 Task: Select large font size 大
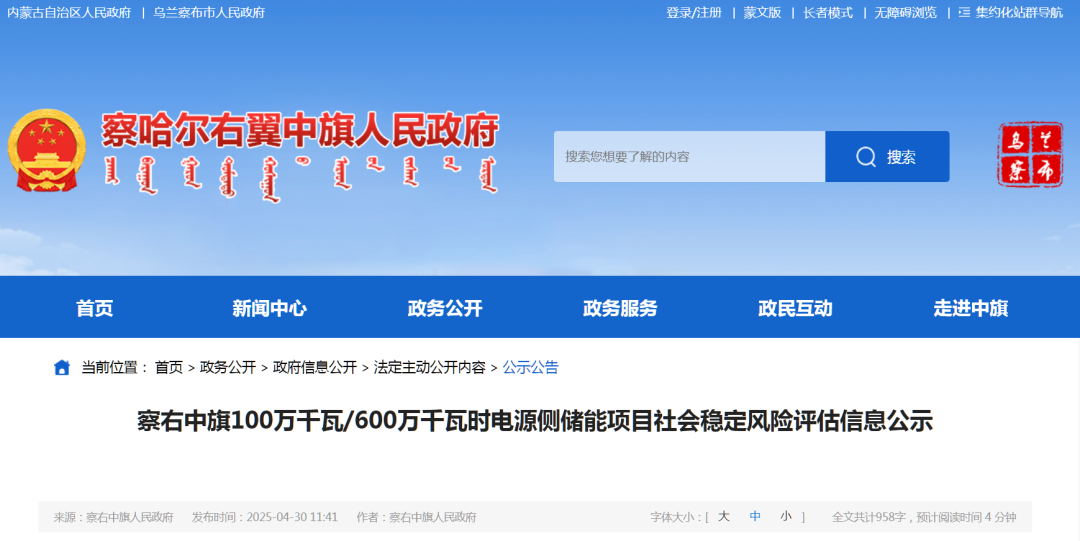tap(723, 517)
